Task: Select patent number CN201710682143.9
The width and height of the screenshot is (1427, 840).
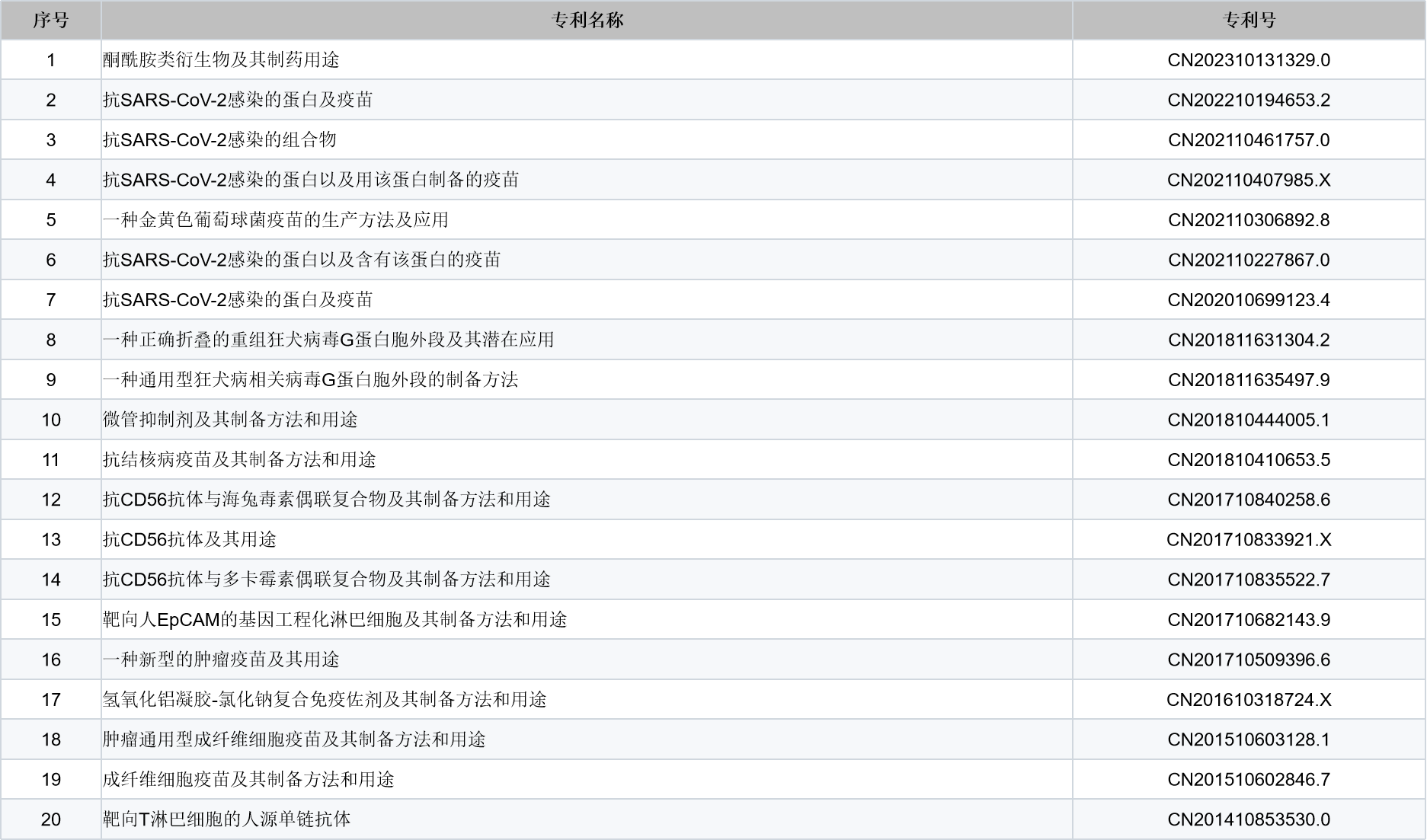Action: tap(1249, 620)
